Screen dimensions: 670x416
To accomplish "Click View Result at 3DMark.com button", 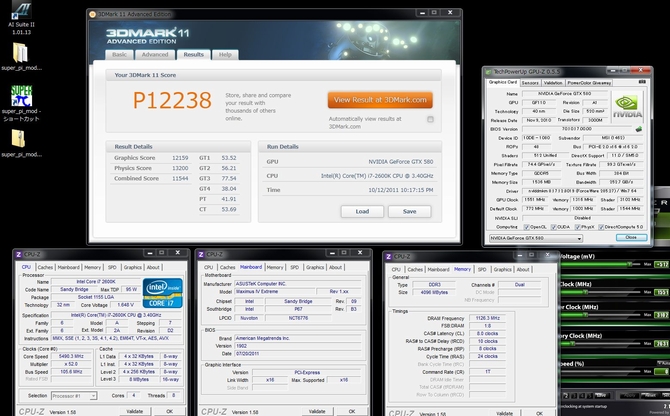I will pos(380,100).
